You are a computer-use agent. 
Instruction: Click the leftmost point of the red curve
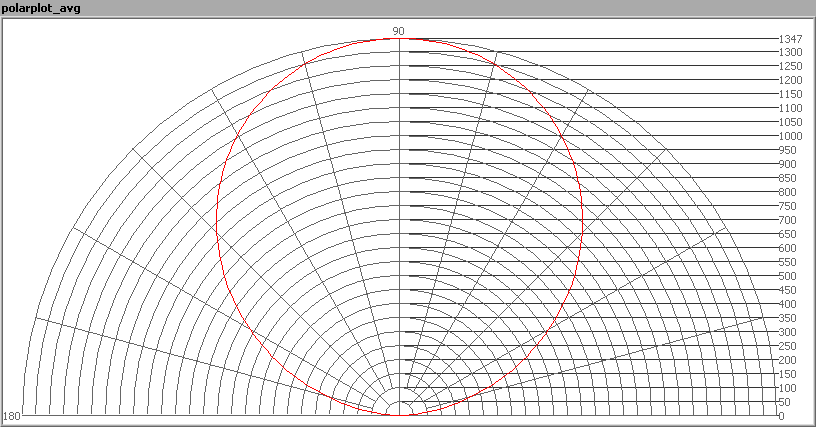click(217, 227)
